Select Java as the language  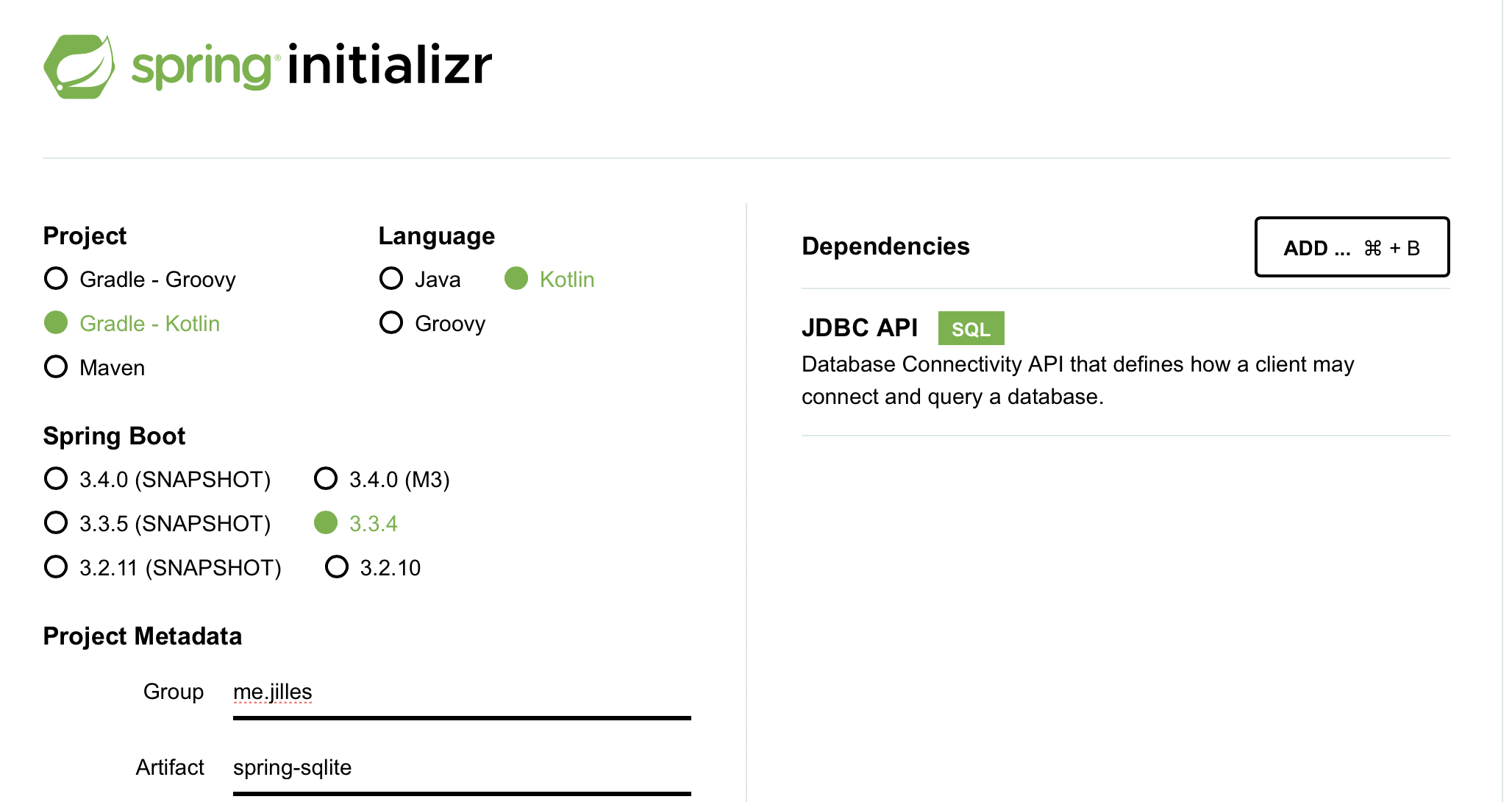(x=391, y=279)
